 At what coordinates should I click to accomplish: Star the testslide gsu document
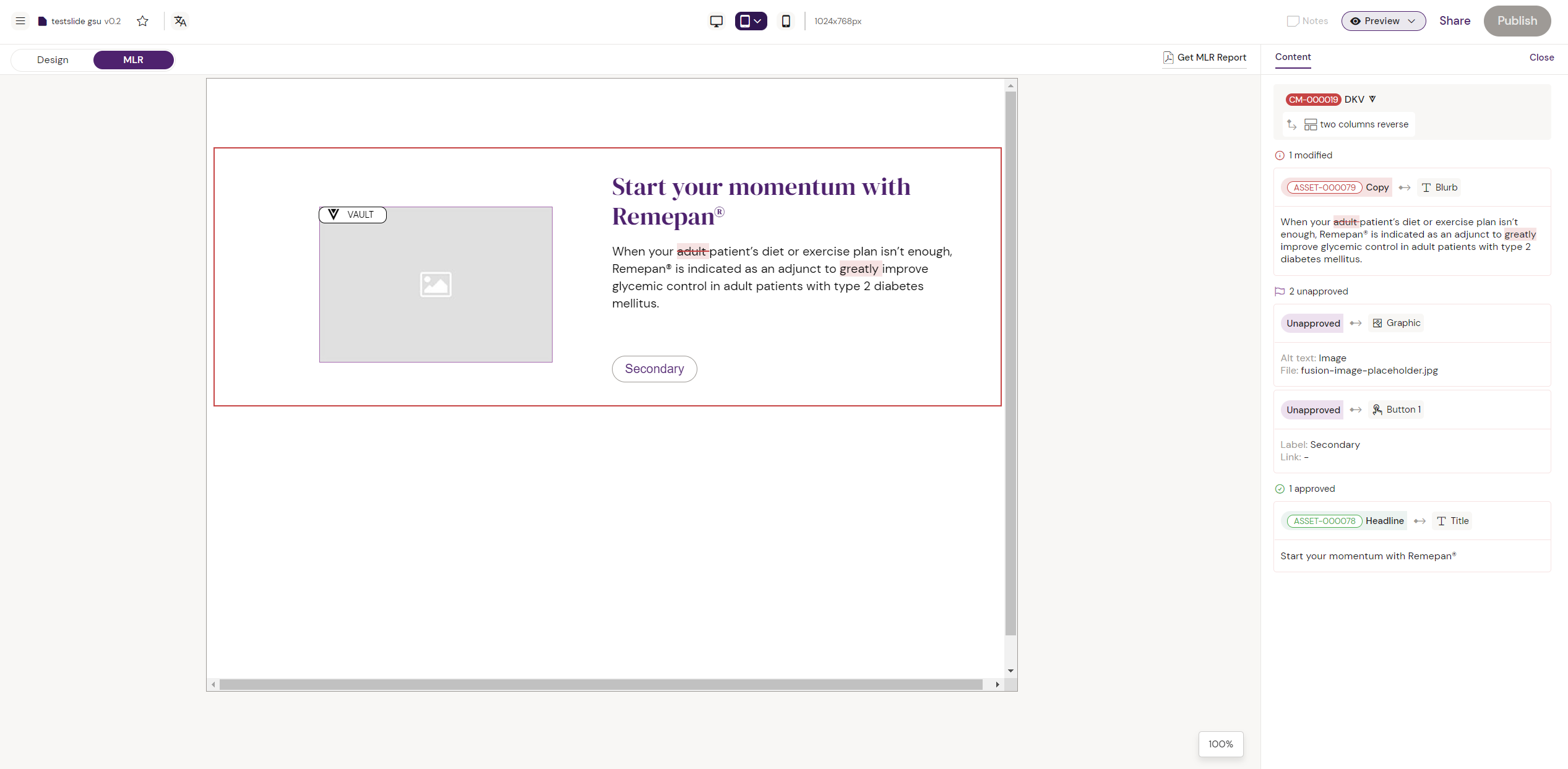click(x=143, y=21)
